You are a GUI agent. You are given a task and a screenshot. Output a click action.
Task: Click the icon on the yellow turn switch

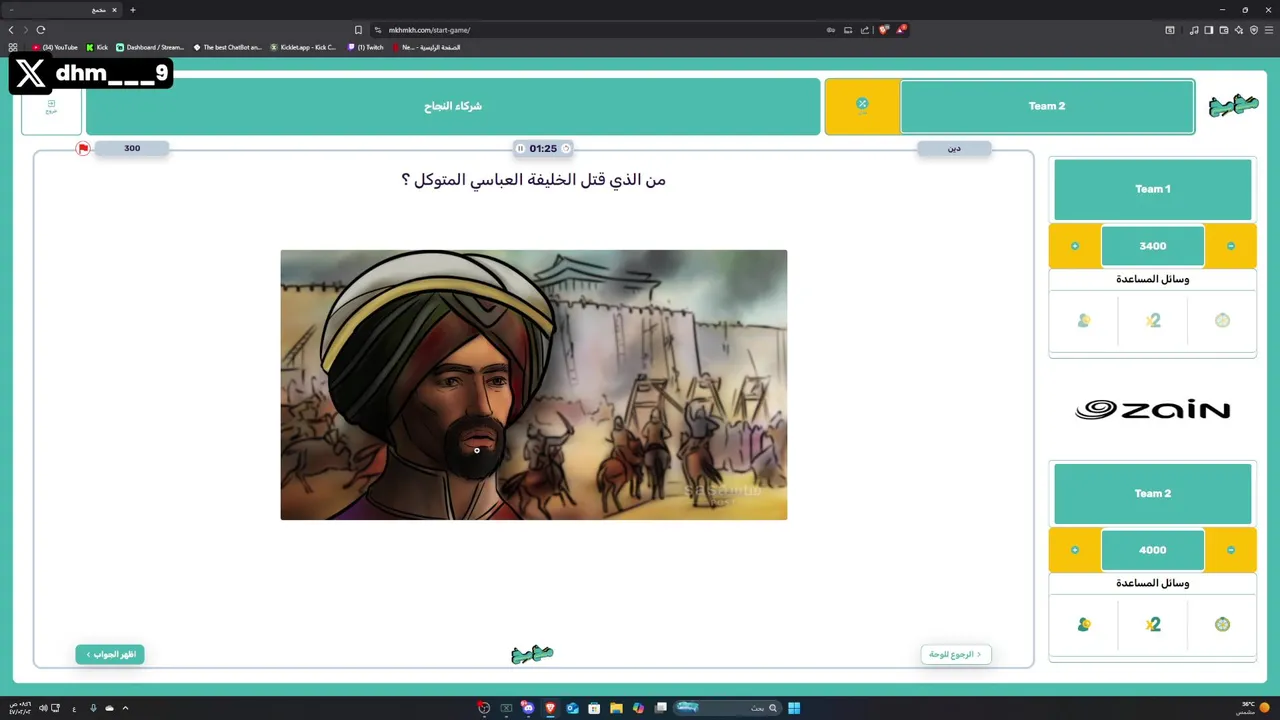tap(862, 104)
